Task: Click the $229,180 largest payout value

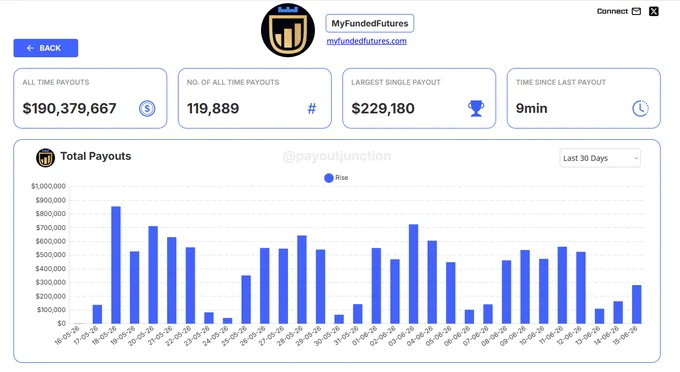Action: [x=383, y=108]
